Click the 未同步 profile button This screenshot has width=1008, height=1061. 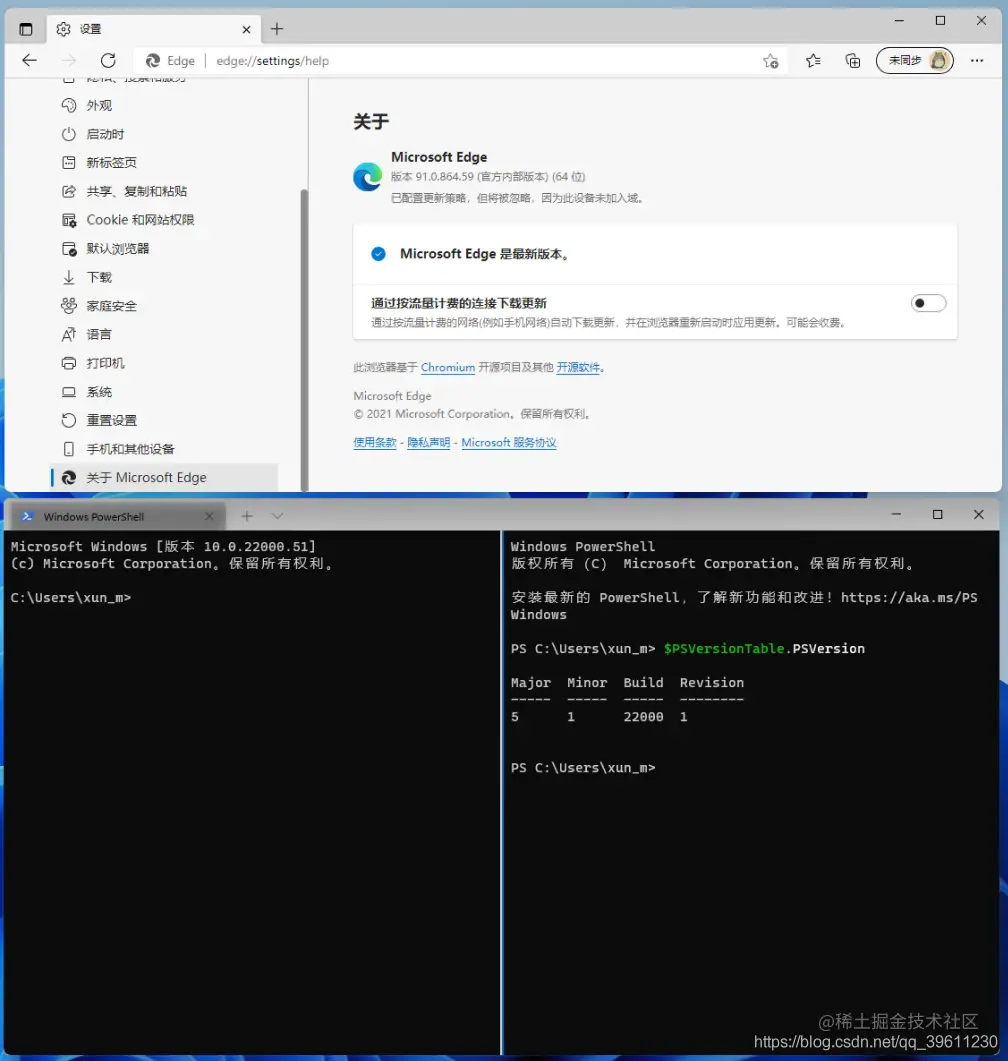click(915, 60)
